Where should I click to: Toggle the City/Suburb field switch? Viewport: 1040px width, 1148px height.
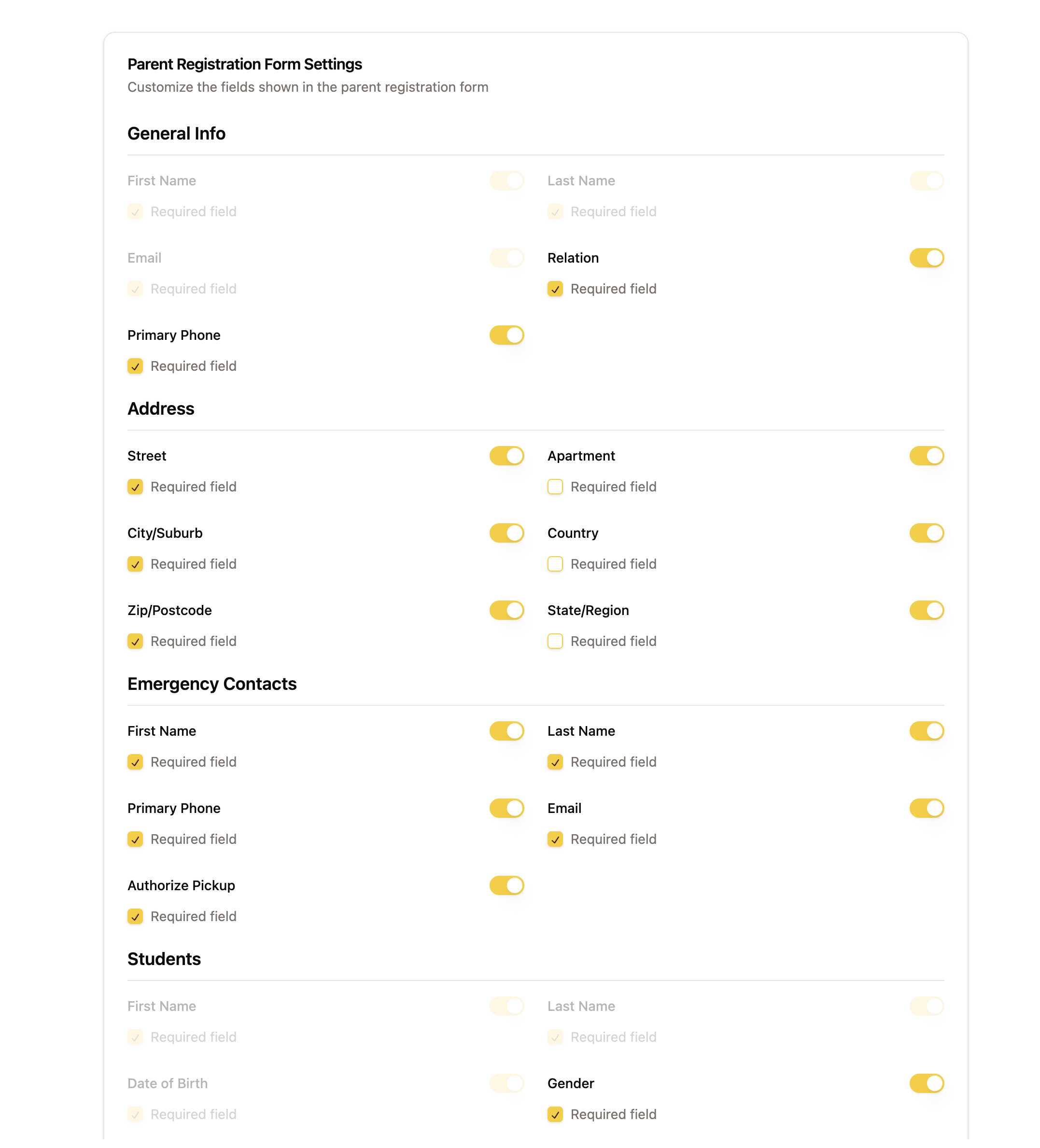[x=506, y=533]
